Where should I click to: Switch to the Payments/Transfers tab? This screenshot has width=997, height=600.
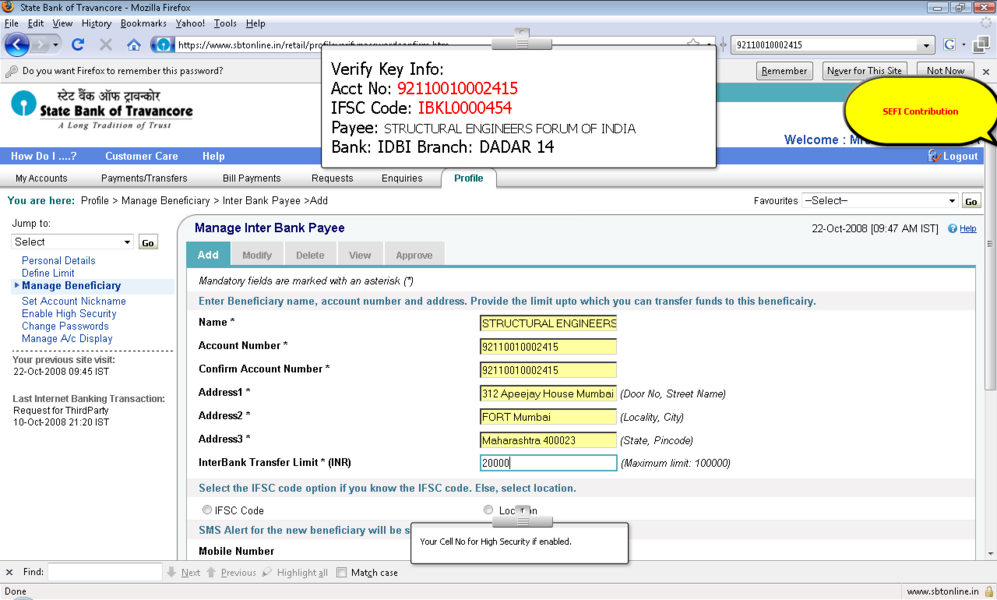(144, 178)
